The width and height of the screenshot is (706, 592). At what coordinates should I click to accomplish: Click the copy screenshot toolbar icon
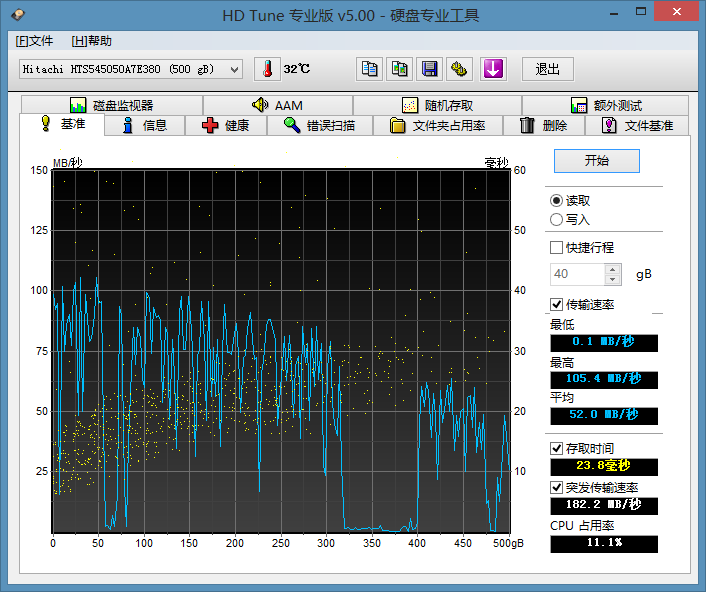(400, 69)
